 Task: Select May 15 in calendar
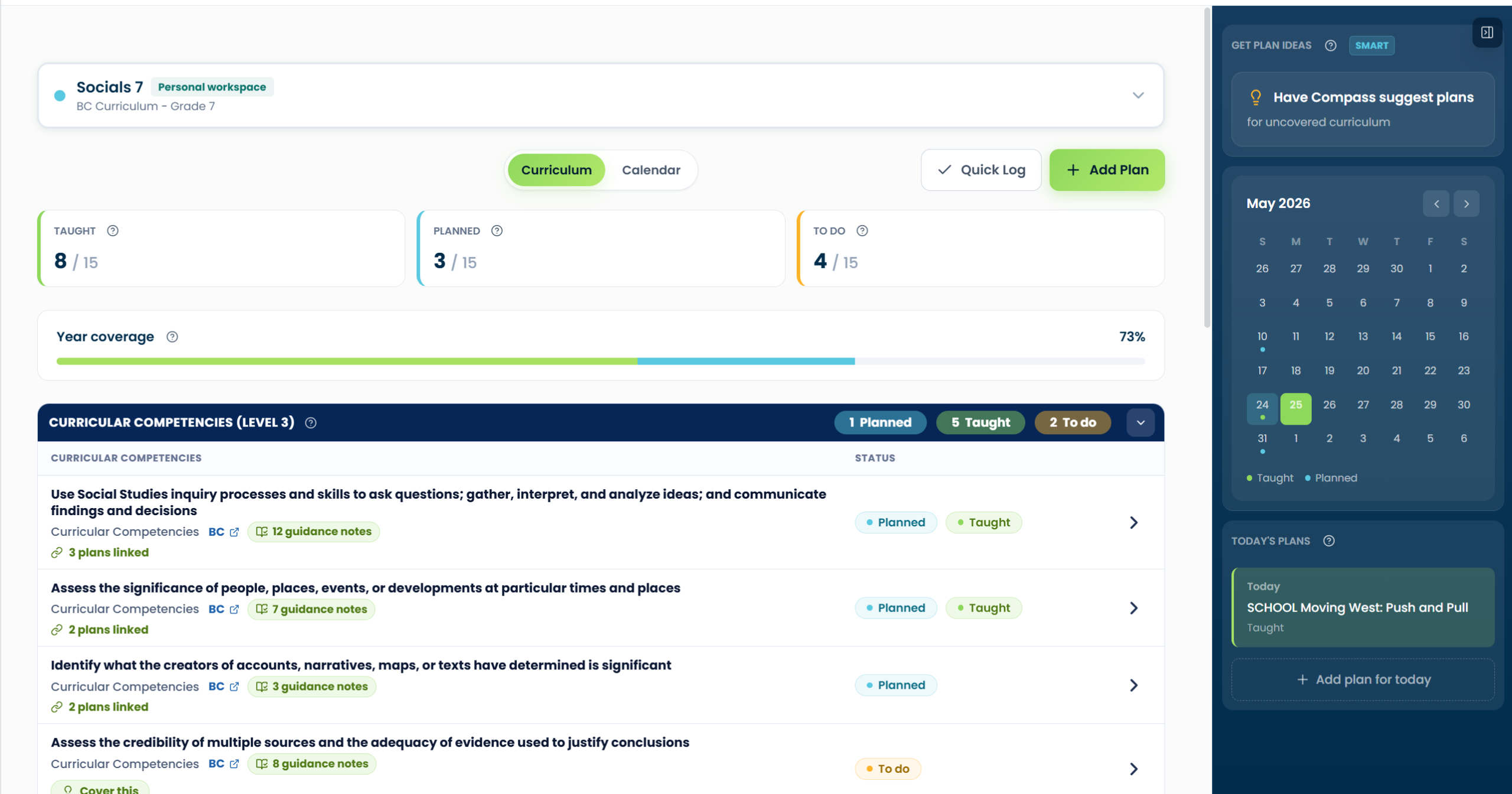(x=1430, y=337)
